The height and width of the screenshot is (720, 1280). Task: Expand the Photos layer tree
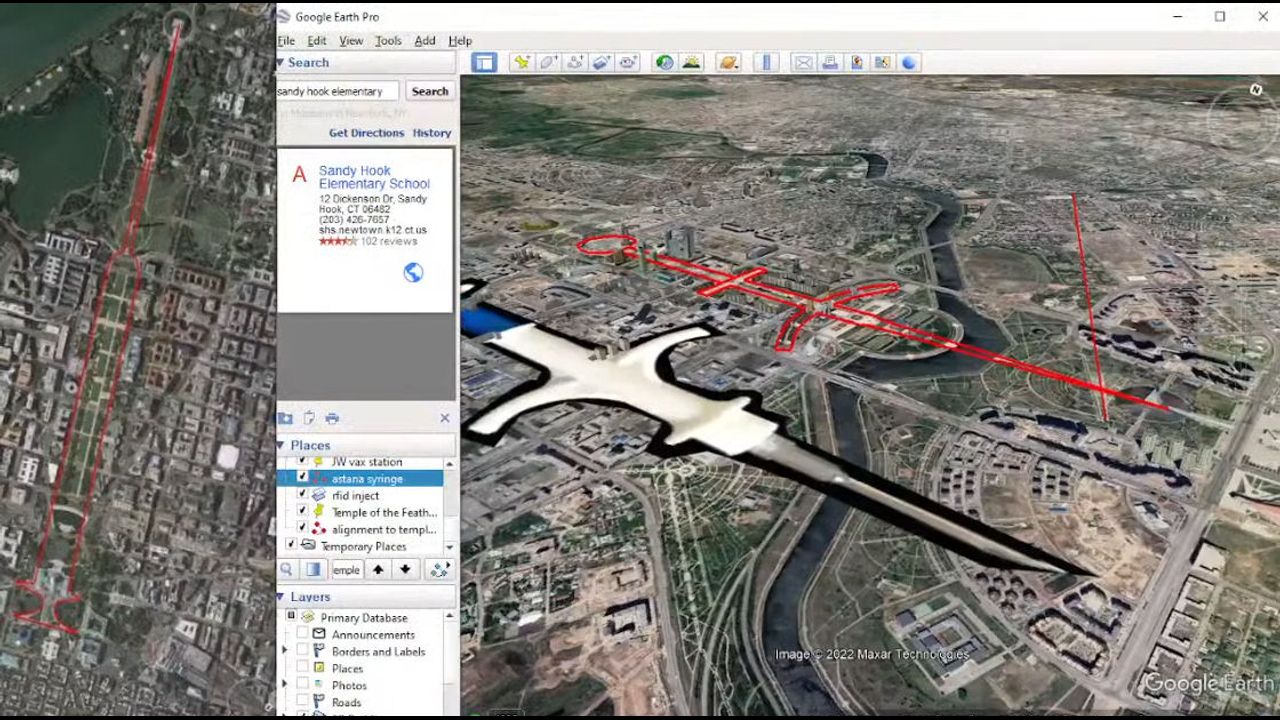click(285, 685)
